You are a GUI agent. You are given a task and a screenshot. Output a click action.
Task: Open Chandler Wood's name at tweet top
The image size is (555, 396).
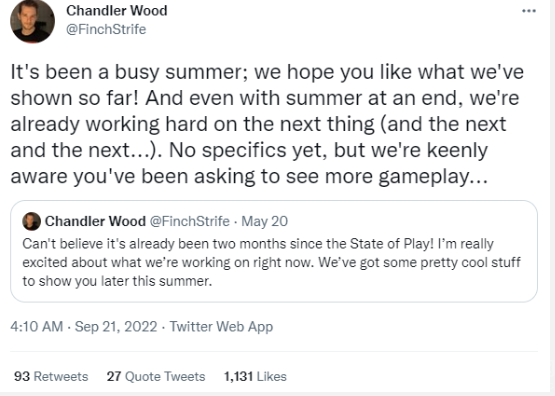click(x=116, y=11)
